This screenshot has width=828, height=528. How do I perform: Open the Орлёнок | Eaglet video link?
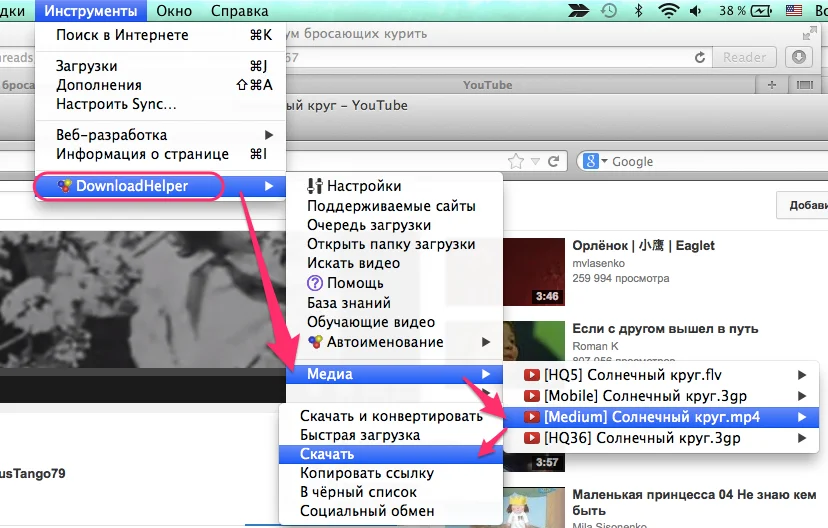[x=643, y=246]
